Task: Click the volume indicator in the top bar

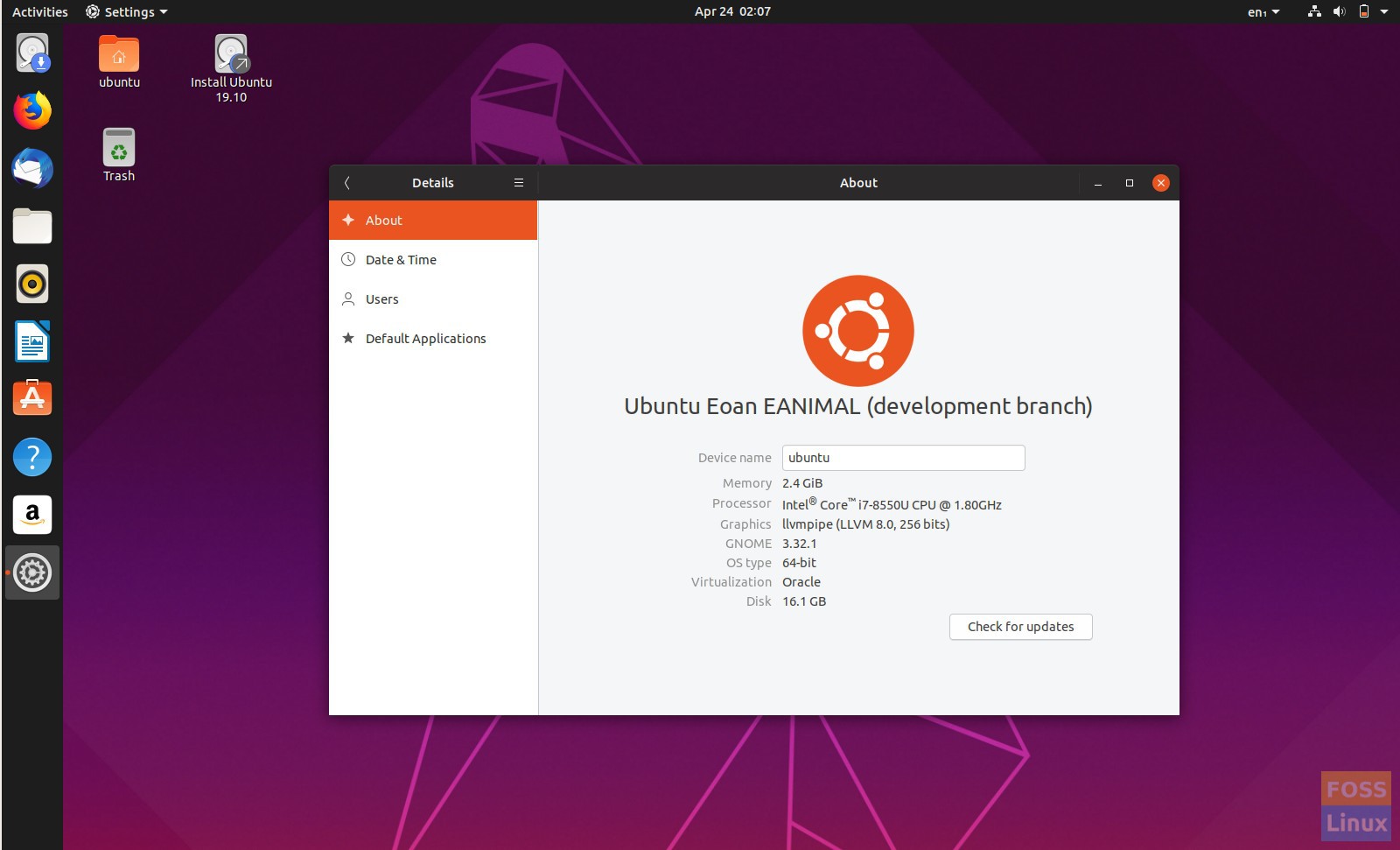Action: [1338, 11]
